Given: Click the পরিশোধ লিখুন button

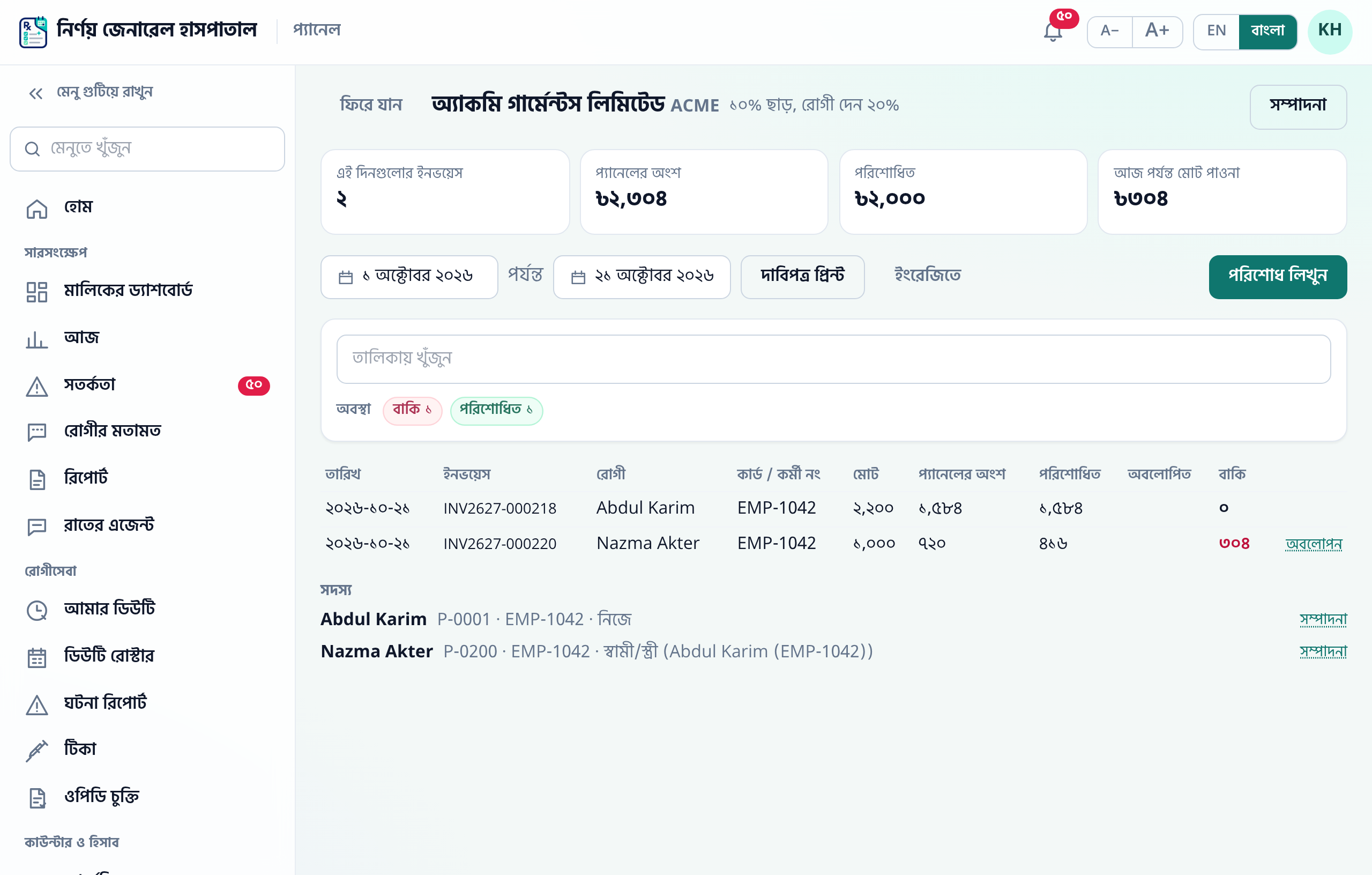Looking at the screenshot, I should click(x=1278, y=277).
